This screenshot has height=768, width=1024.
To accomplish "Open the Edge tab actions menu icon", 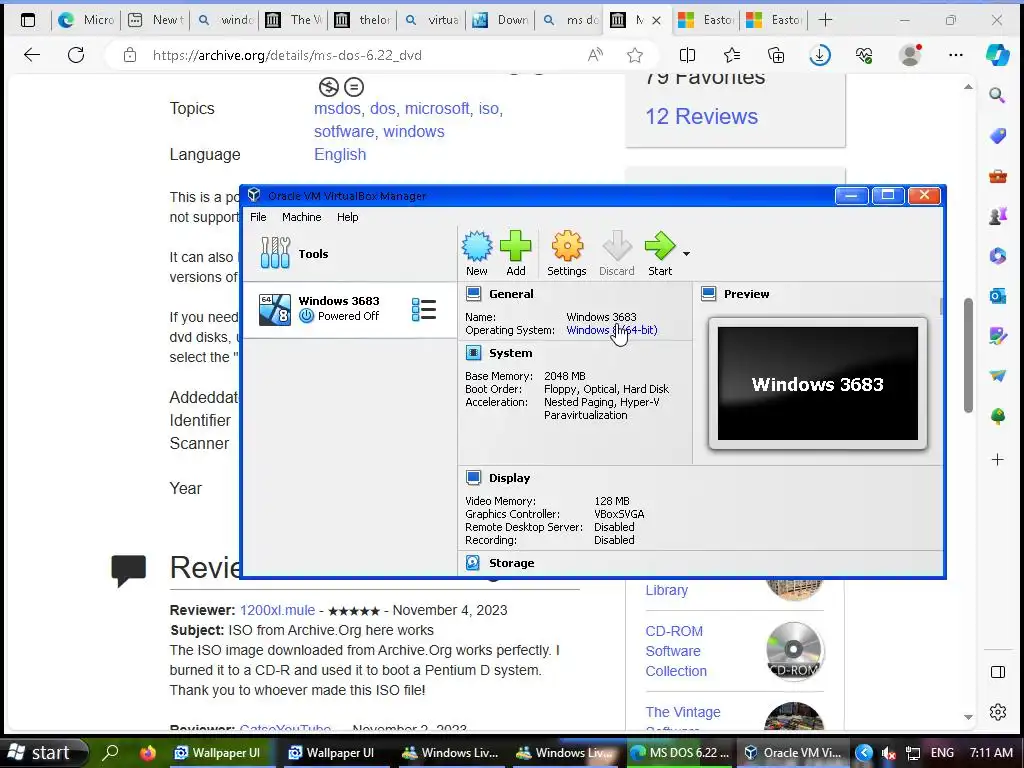I will (28, 20).
